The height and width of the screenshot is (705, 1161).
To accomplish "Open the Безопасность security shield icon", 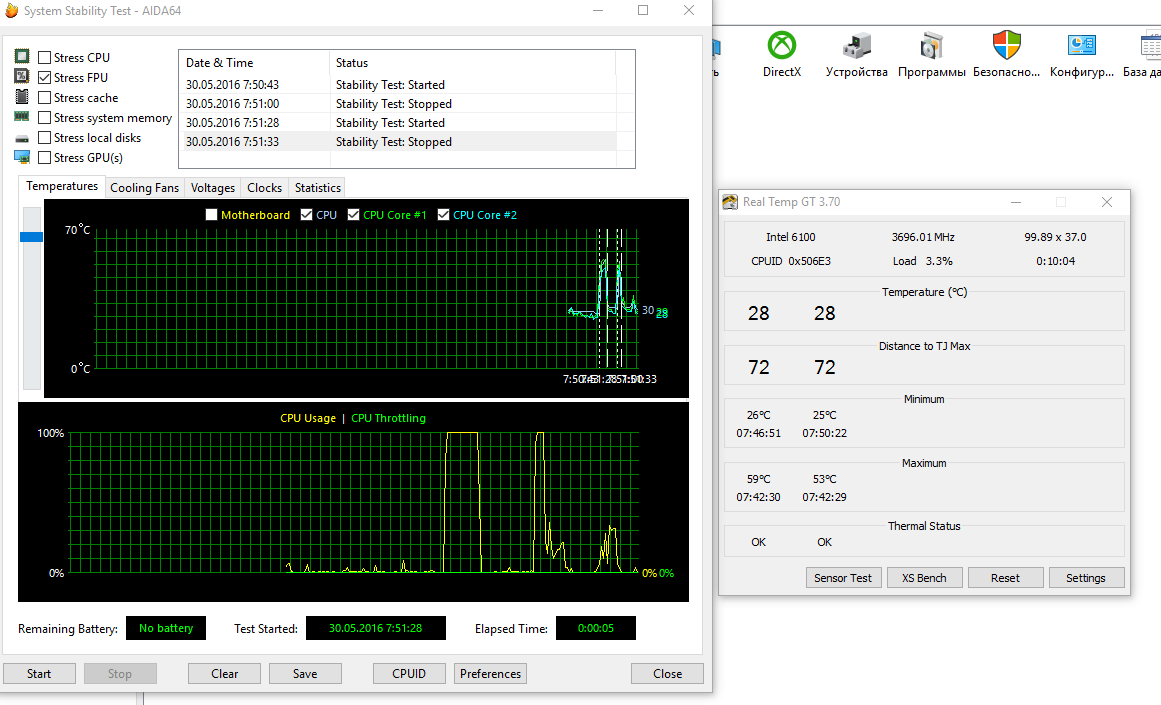I will point(1007,45).
